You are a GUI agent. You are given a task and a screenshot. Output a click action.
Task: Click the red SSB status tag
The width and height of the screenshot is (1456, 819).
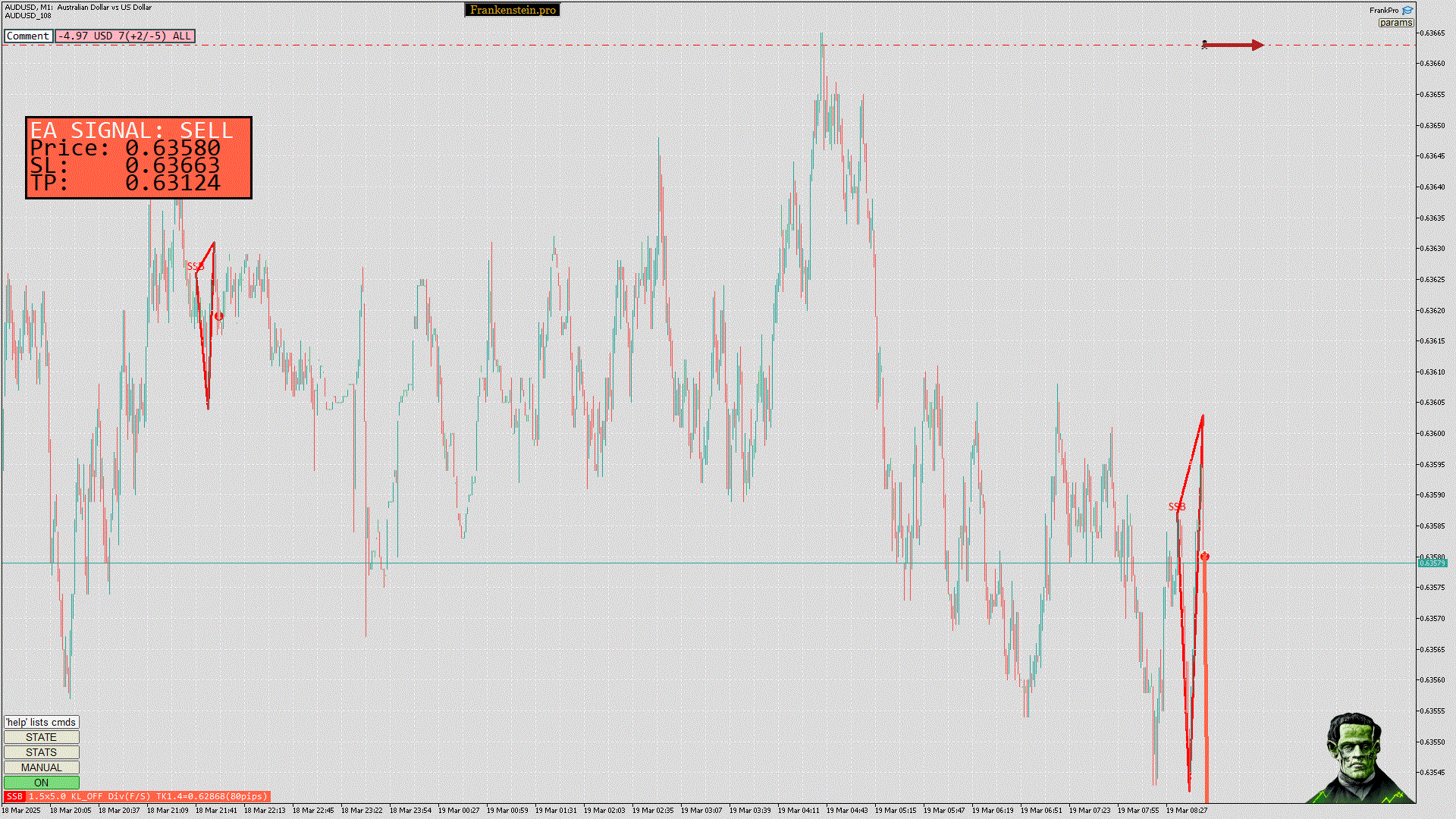click(14, 796)
